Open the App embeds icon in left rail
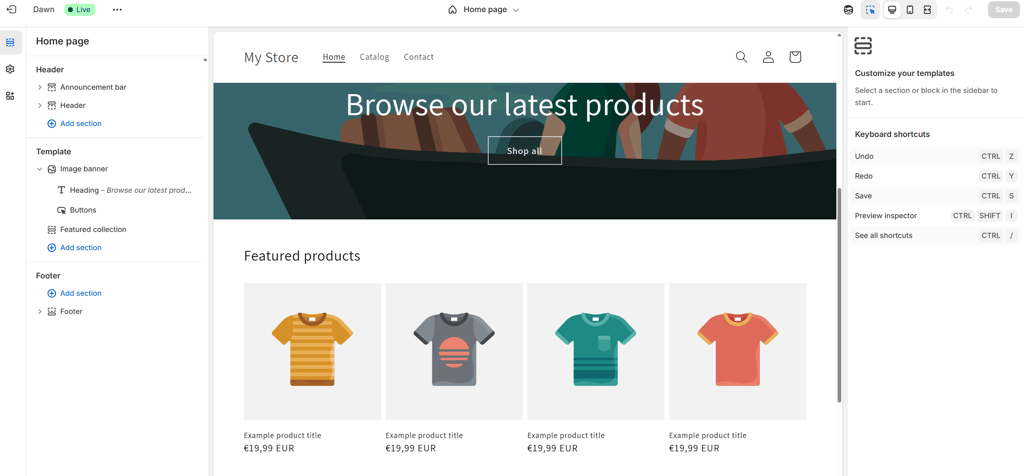Viewport: 1024px width, 476px height. (10, 96)
